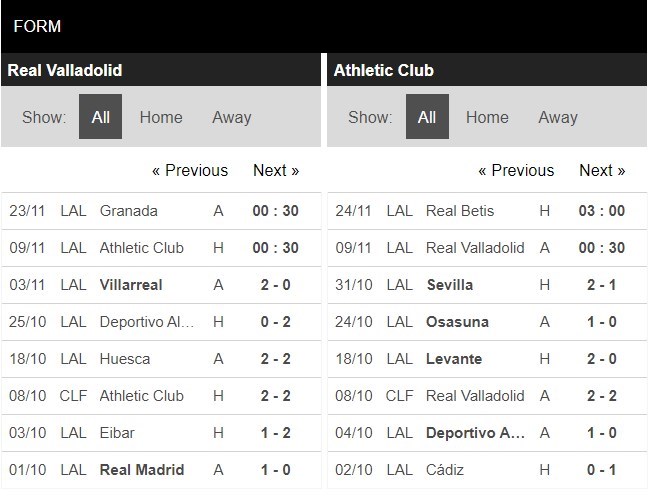Click the 0 - 1 score against Cádiz
650x496 pixels.
click(x=602, y=470)
